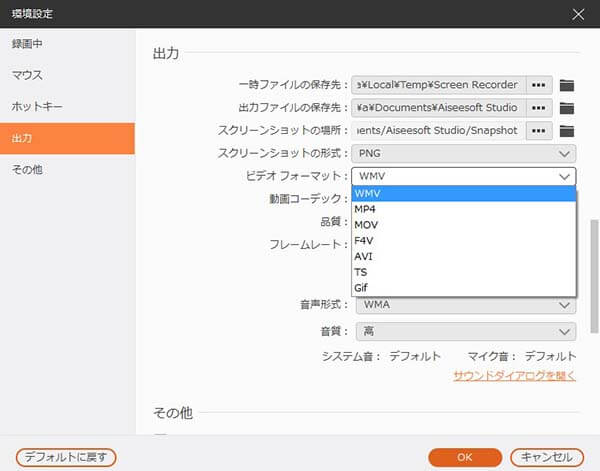The width and height of the screenshot is (600, 471).
Task: Expand the audio quality 高 dropdown
Action: coord(466,331)
